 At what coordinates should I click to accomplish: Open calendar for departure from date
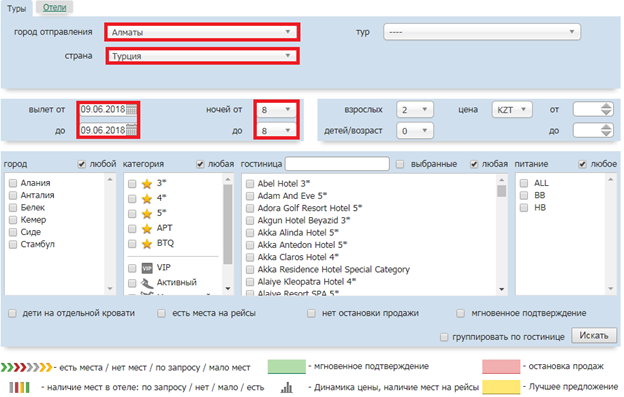coord(131,110)
